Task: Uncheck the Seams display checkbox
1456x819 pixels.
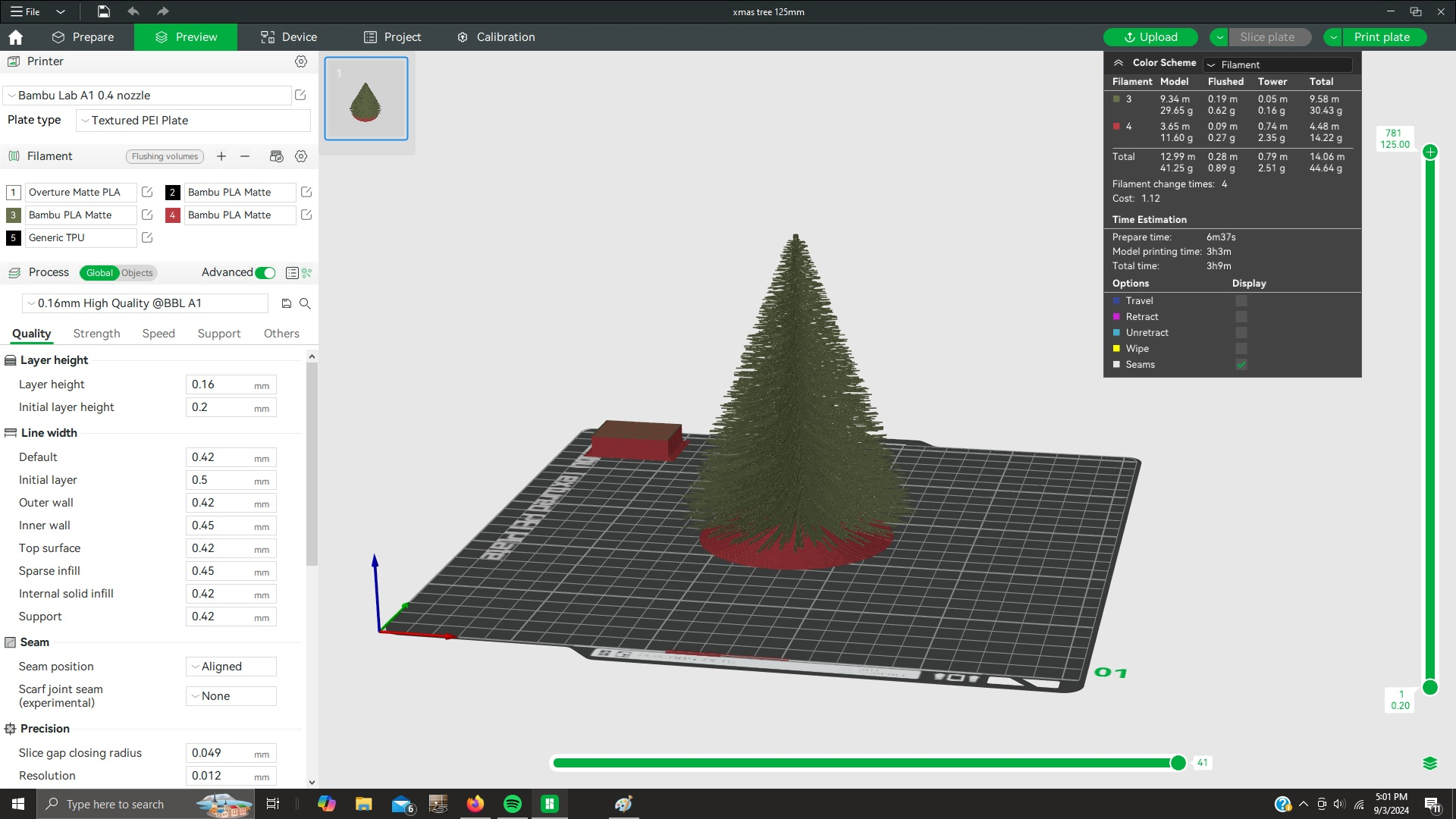Action: click(x=1241, y=365)
